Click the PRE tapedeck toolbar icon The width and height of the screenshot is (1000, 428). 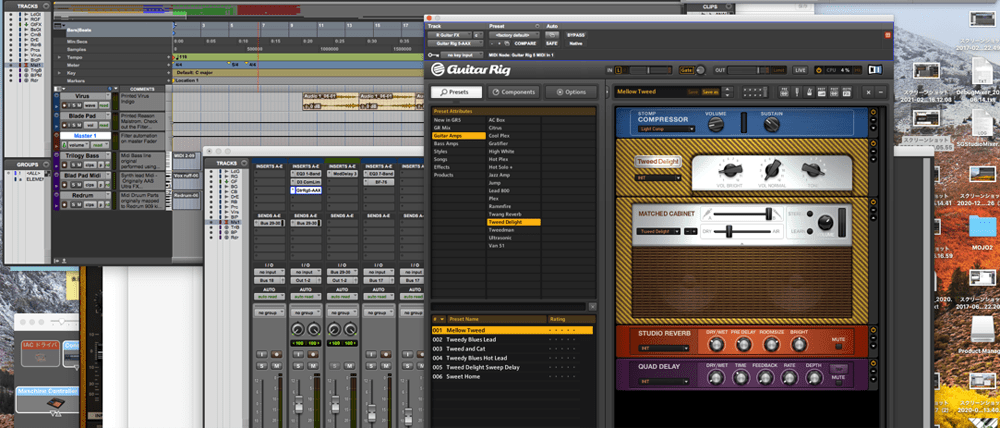click(784, 92)
